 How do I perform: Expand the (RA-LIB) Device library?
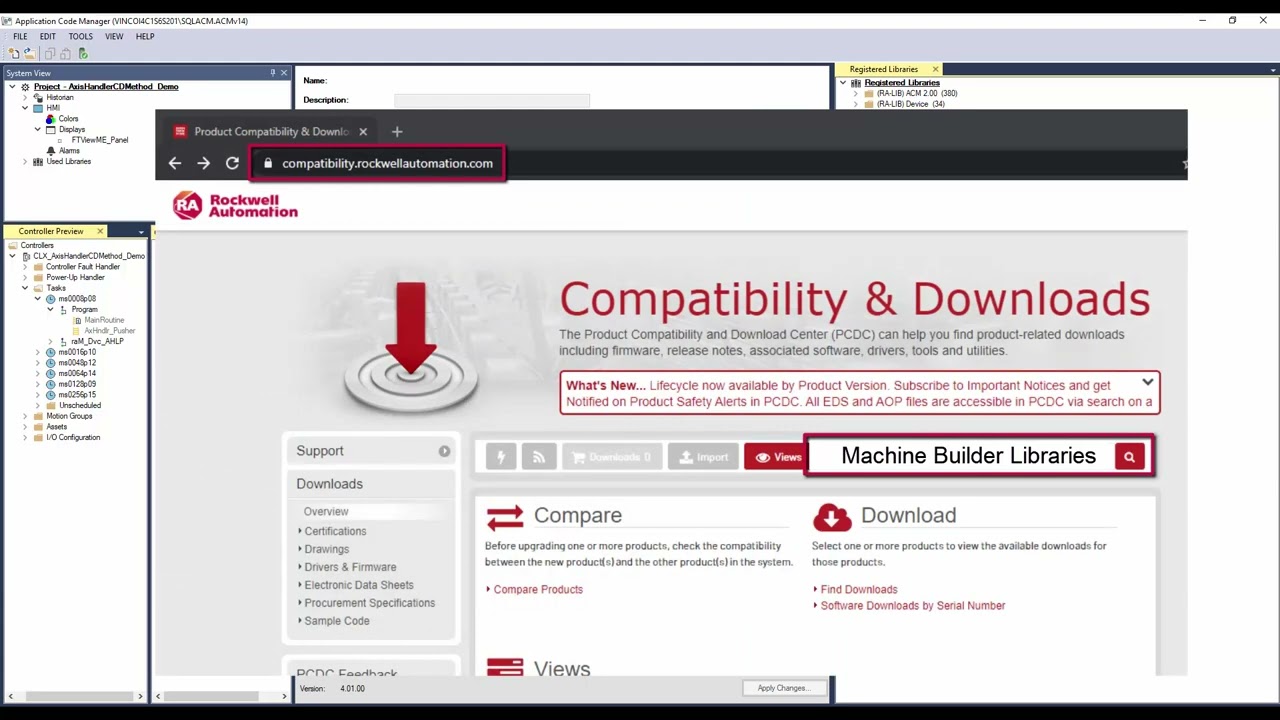pyautogui.click(x=856, y=104)
